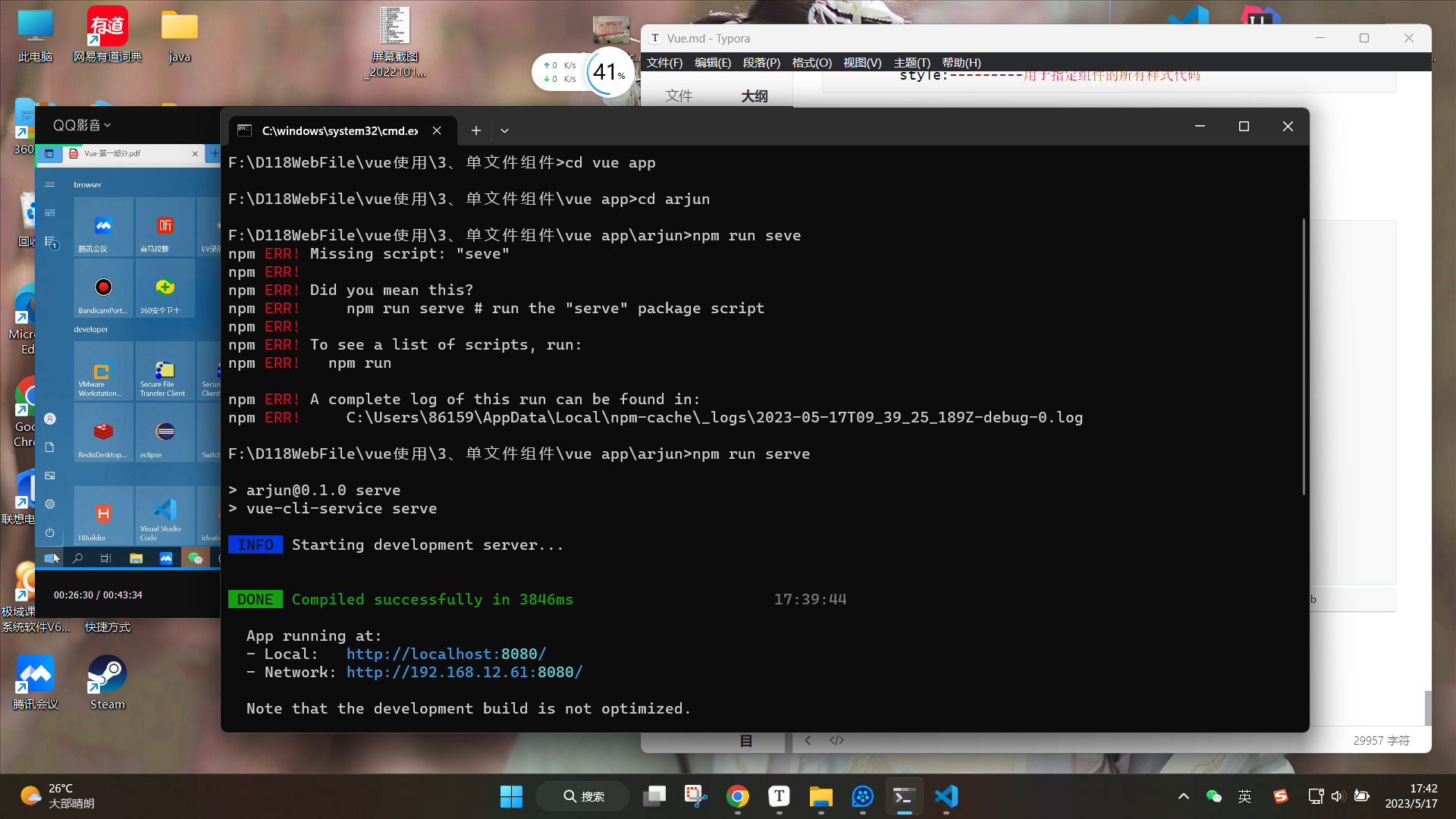Expand terminal profile dropdown chevron
Viewport: 1456px width, 819px height.
click(504, 130)
